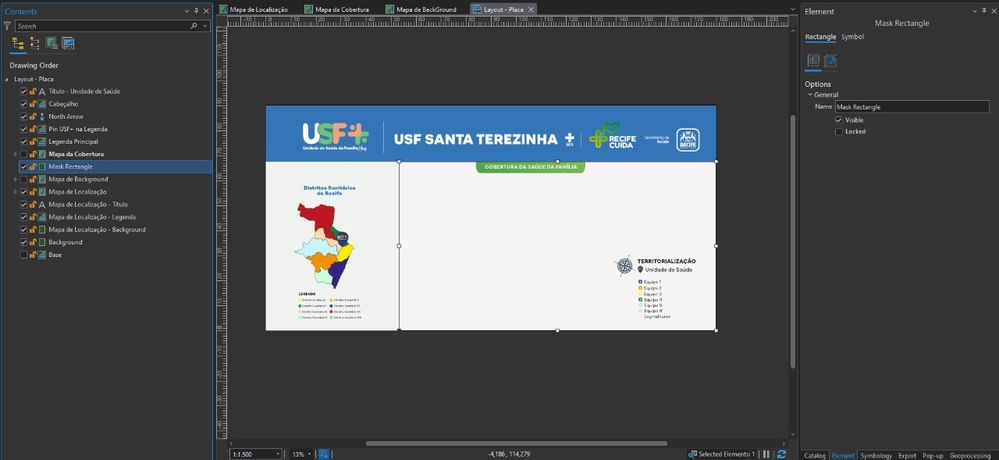Enable the Mapa de Background checkbox
999x460 pixels.
pyautogui.click(x=24, y=180)
